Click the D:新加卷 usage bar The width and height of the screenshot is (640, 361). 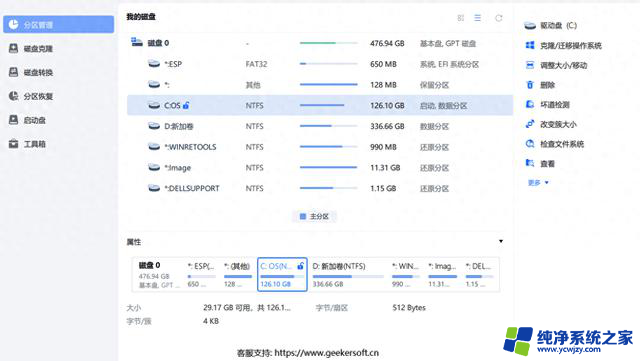pos(329,126)
